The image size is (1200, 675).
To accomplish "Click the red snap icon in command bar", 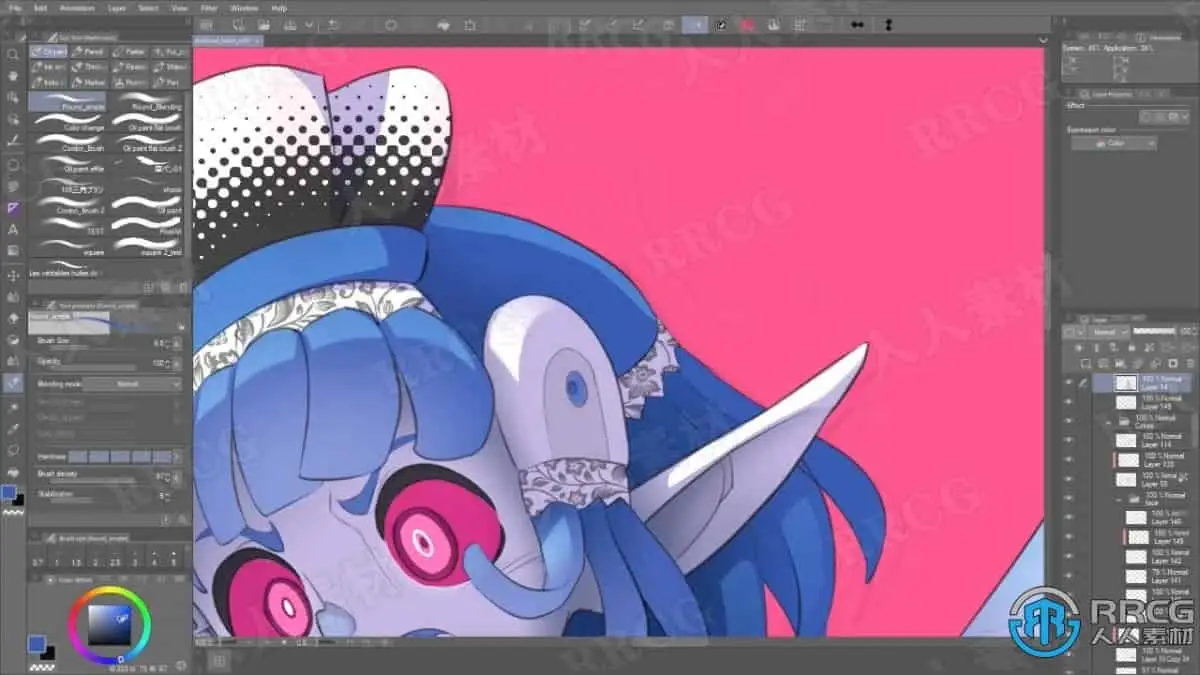I will click(746, 24).
